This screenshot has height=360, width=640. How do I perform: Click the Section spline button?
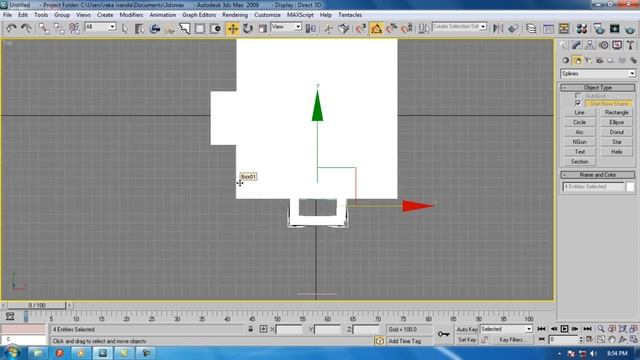(x=579, y=162)
